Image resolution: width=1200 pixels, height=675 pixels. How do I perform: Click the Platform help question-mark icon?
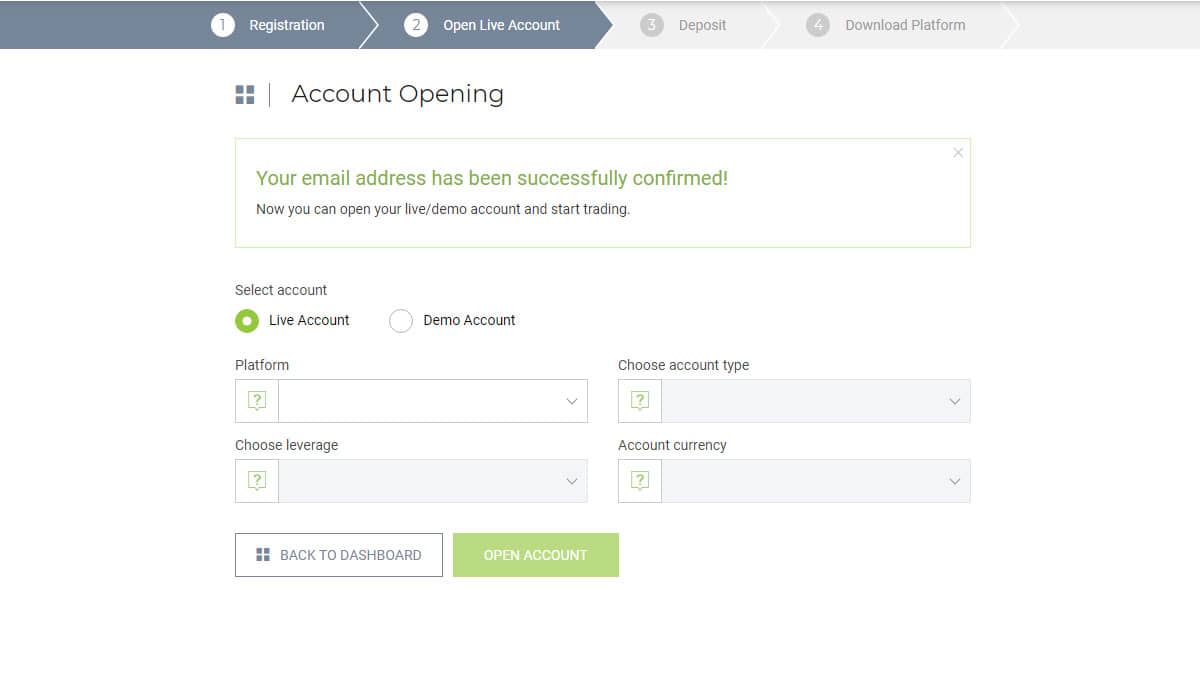pos(257,401)
